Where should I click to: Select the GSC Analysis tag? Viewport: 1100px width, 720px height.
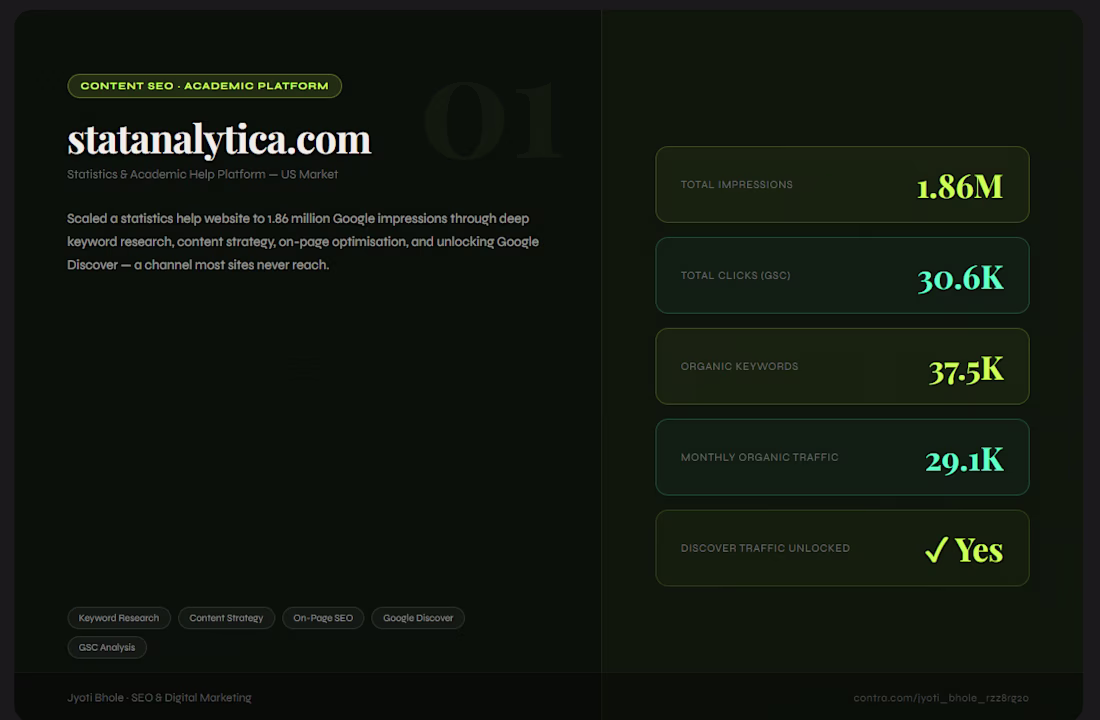point(107,647)
